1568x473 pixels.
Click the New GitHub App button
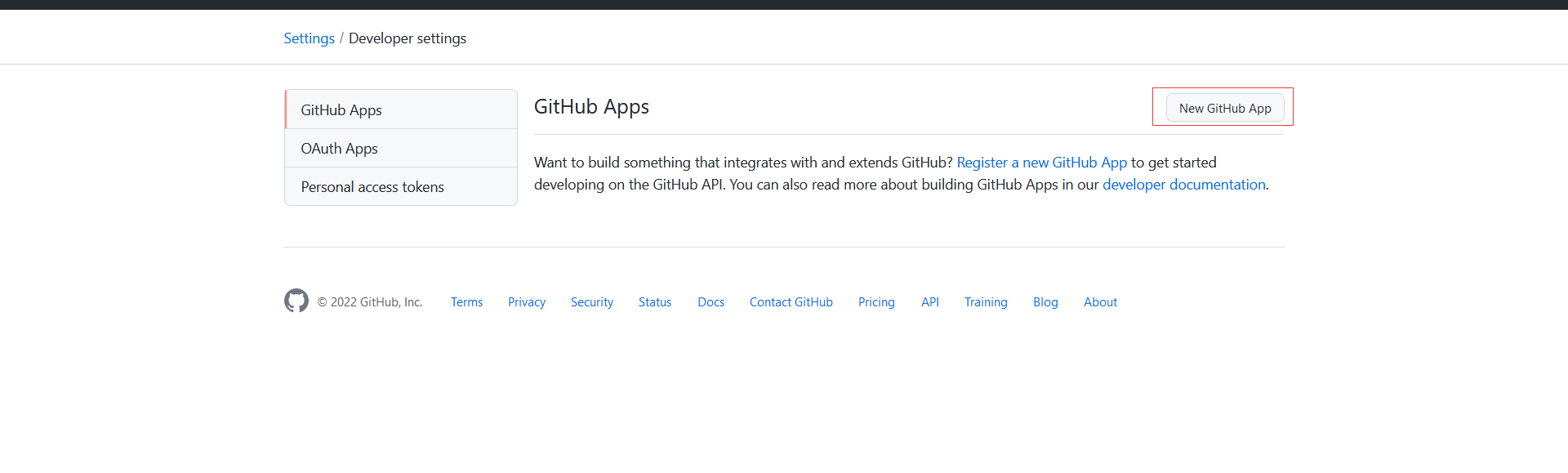[x=1225, y=108]
